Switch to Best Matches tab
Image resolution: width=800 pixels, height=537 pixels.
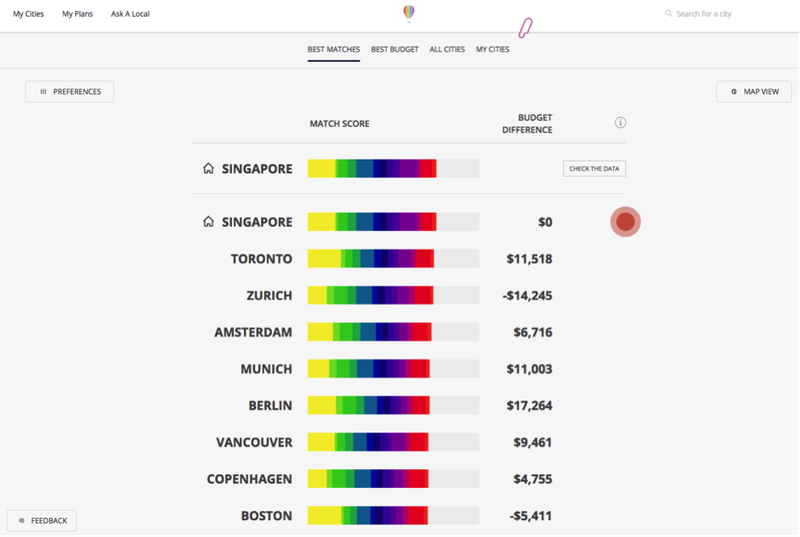pos(334,49)
